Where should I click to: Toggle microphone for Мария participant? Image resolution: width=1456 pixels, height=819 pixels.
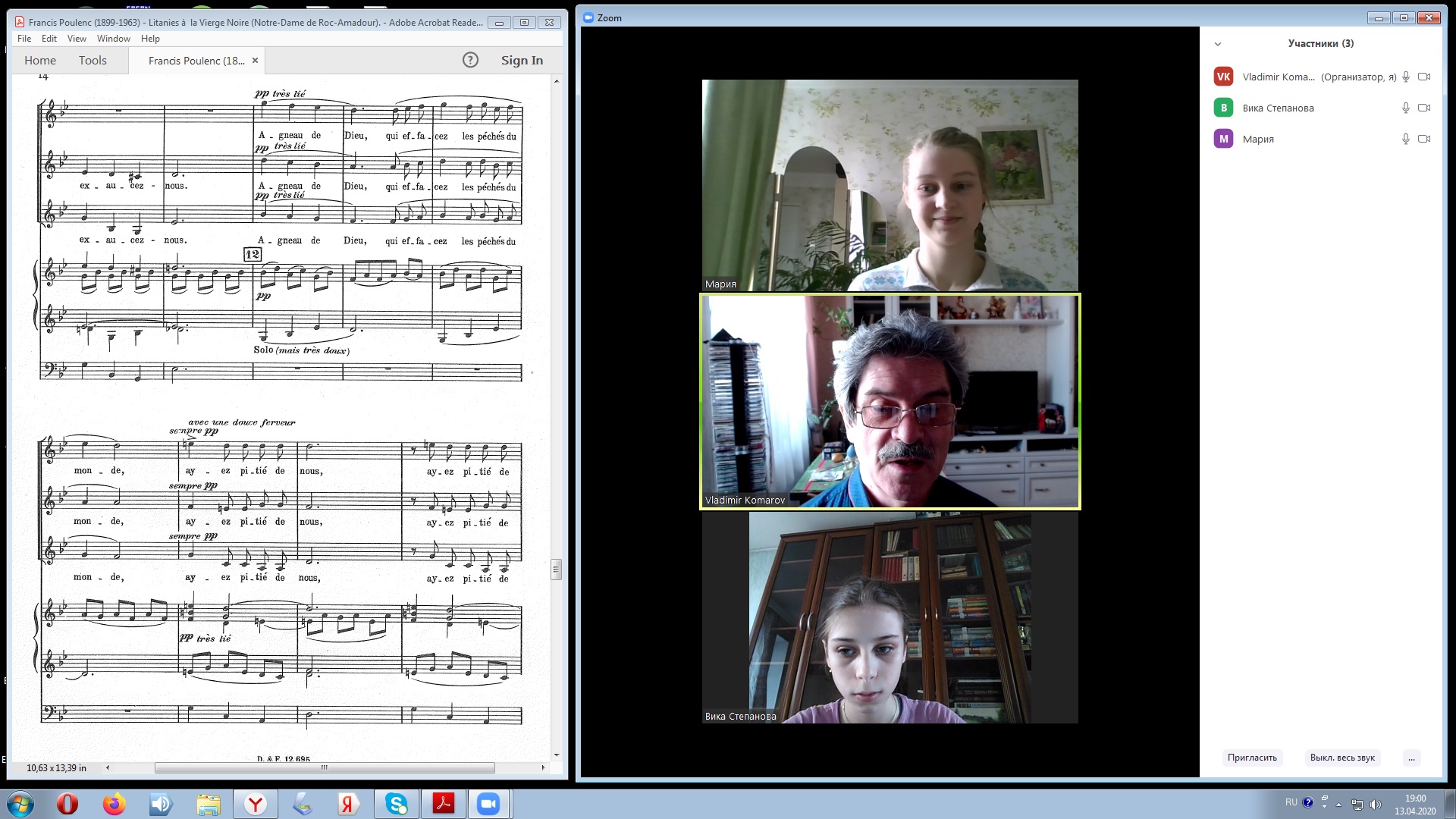point(1406,139)
